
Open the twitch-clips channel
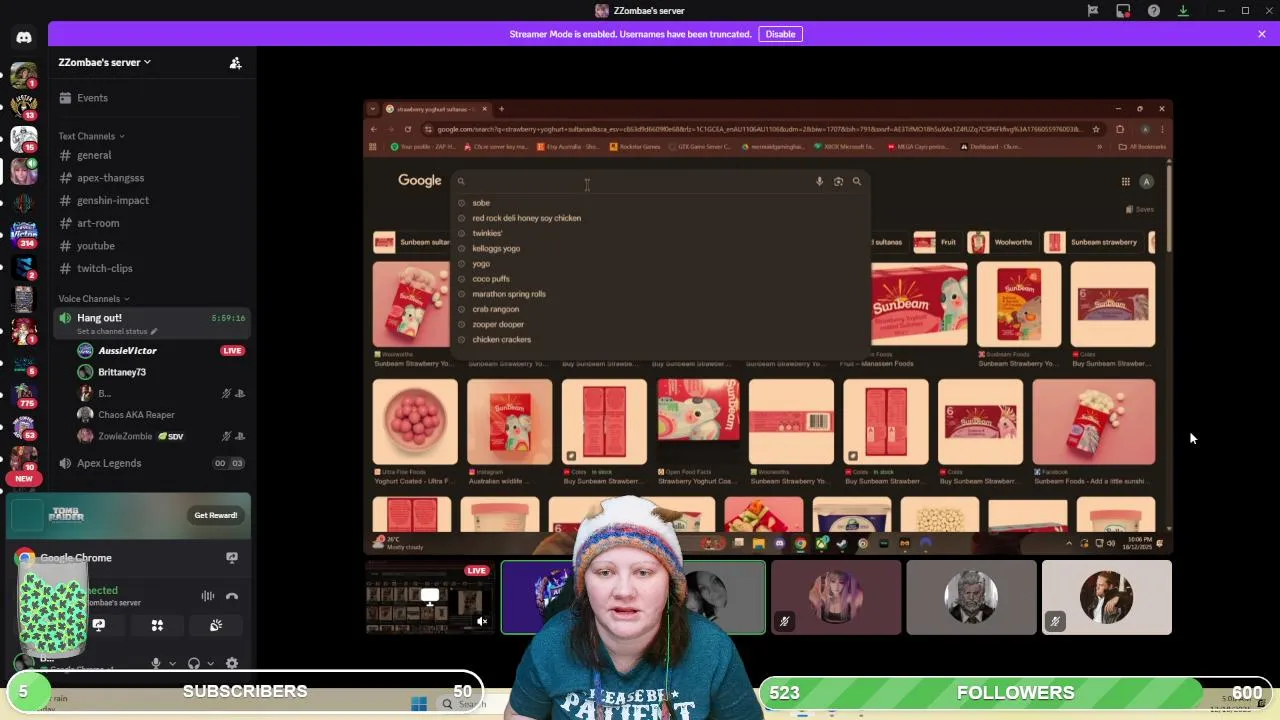[153, 268]
